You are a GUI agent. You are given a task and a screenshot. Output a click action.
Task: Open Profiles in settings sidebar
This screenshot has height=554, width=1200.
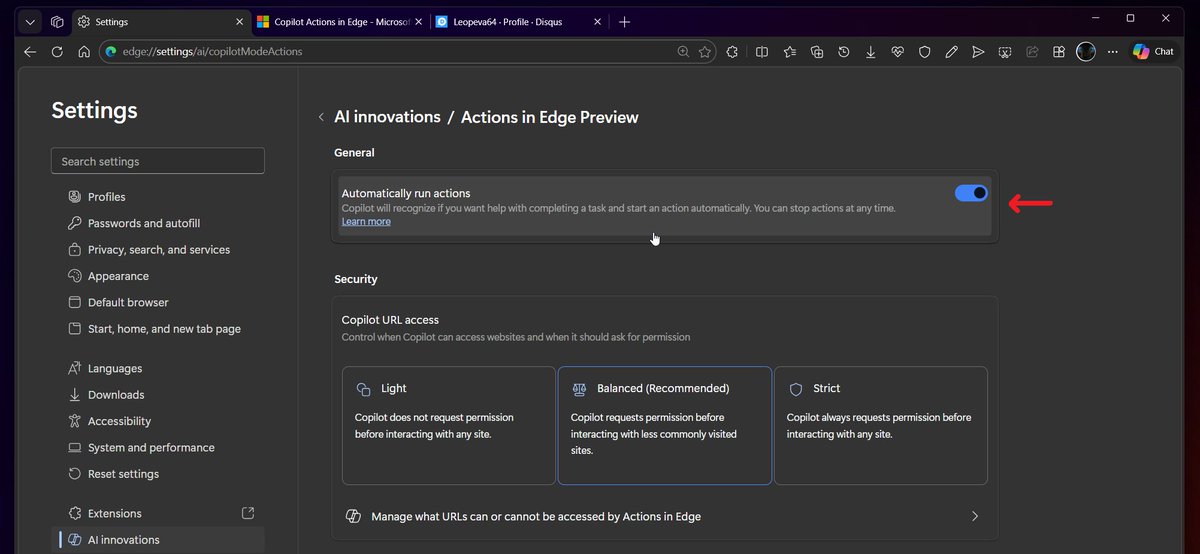click(158, 197)
